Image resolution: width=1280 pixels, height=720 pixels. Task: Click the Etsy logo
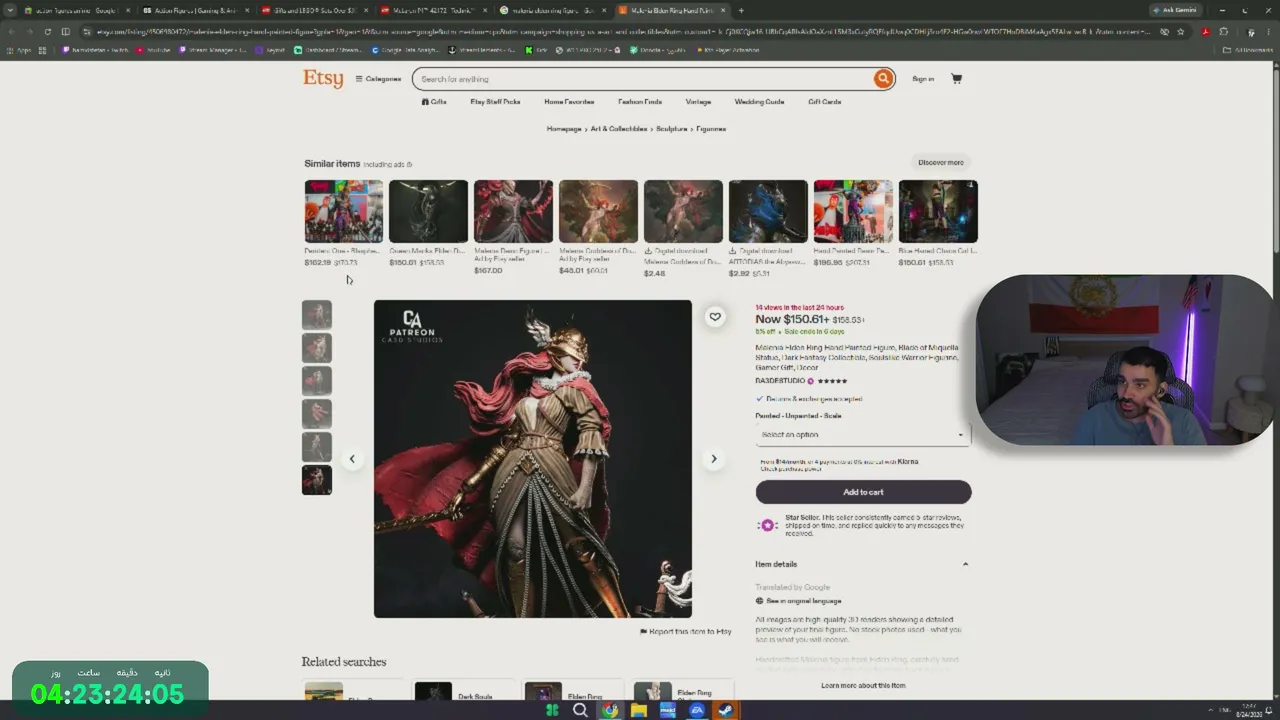pyautogui.click(x=323, y=79)
